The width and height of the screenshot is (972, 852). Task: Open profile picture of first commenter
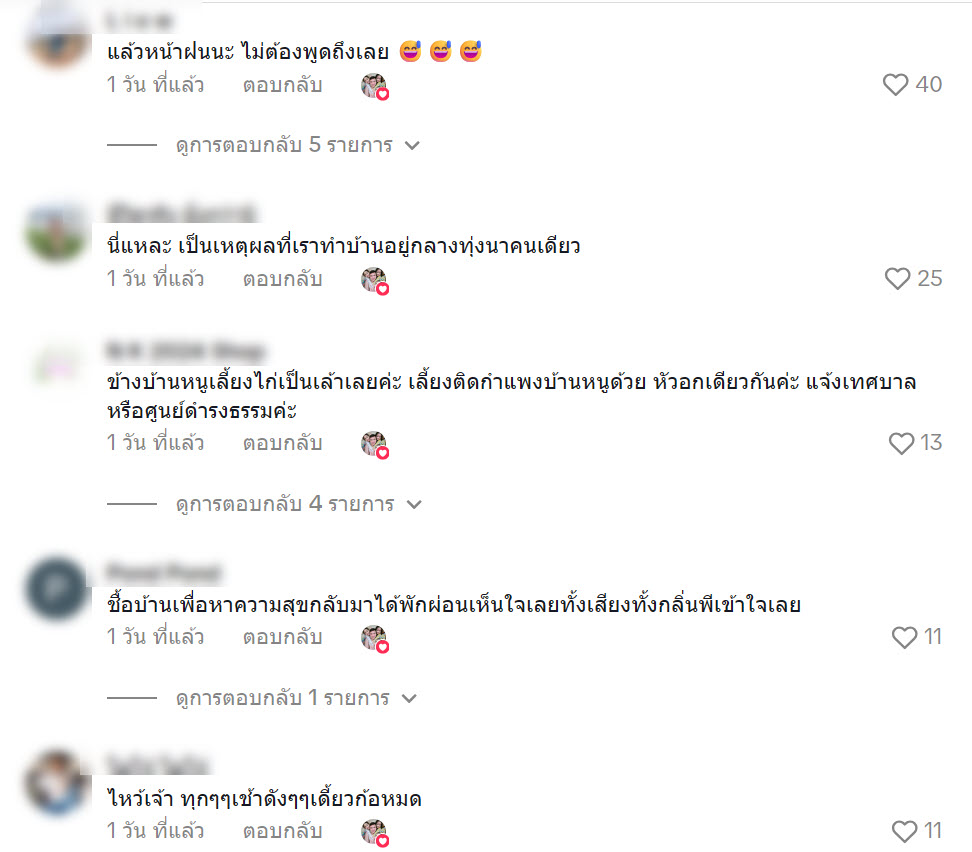57,38
